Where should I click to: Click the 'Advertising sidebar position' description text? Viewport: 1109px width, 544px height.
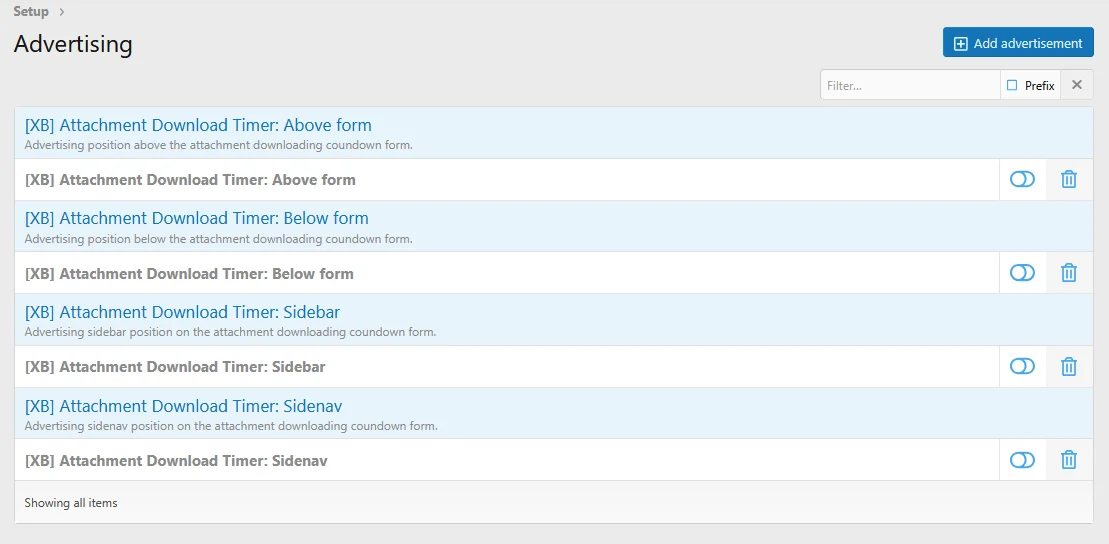click(x=231, y=332)
